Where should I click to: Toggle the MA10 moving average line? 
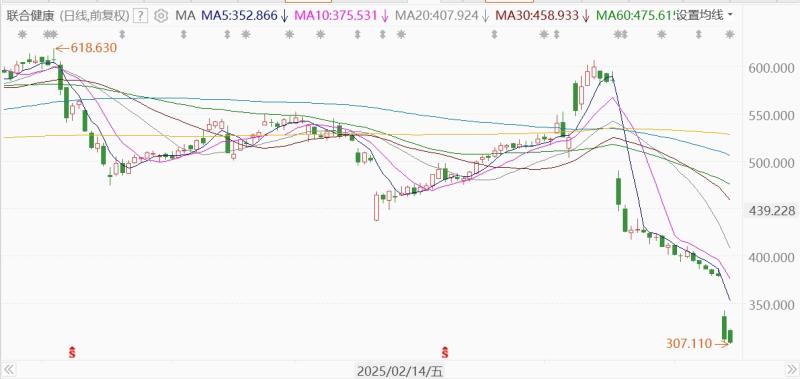pos(341,16)
